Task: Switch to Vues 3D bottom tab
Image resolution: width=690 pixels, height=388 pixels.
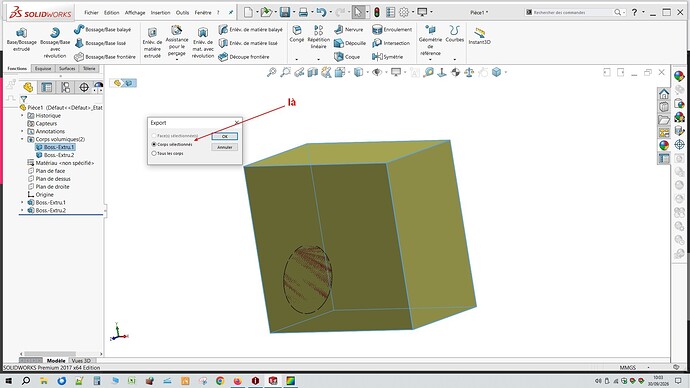Action: pos(81,361)
